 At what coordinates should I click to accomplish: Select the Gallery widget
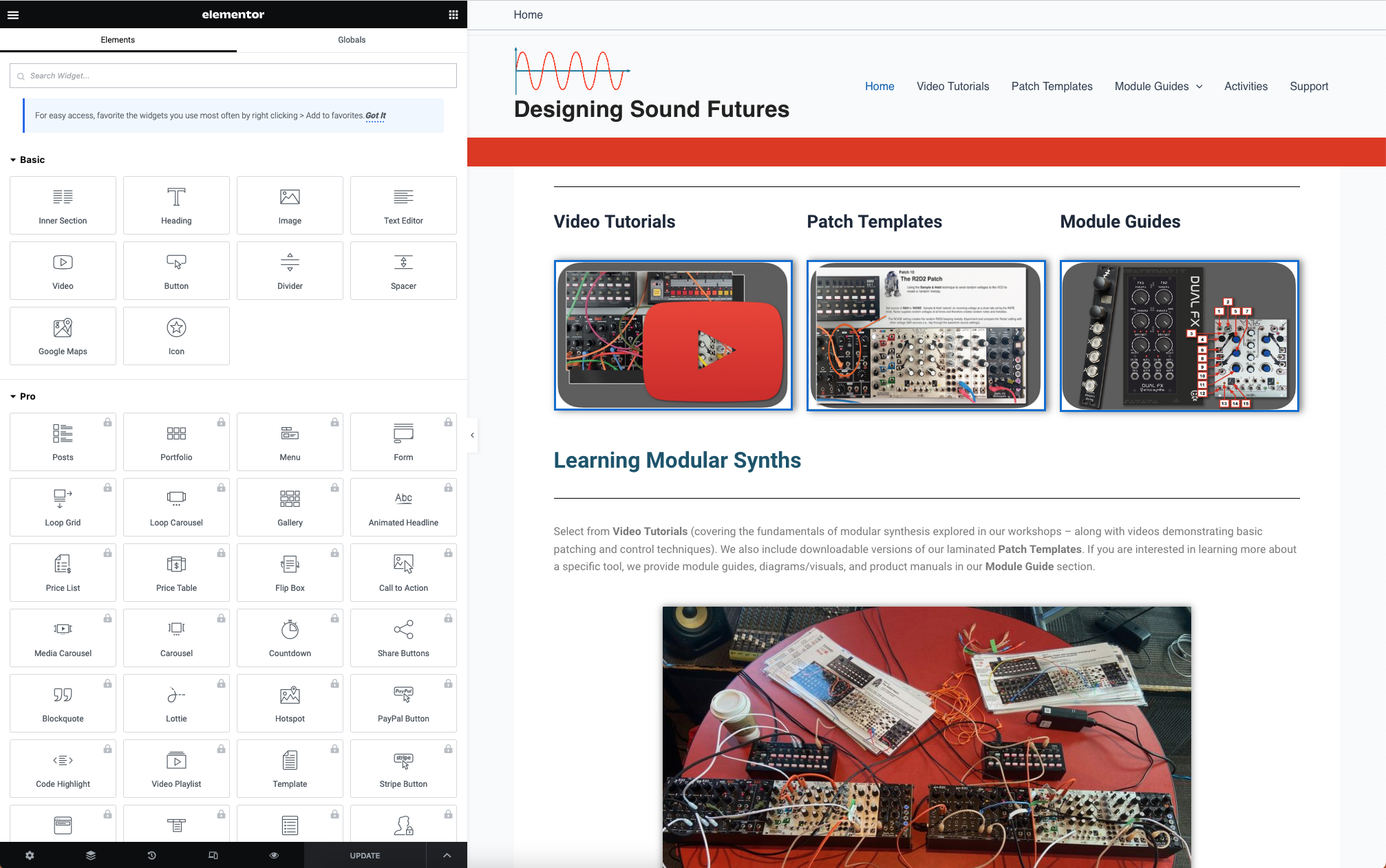click(290, 507)
